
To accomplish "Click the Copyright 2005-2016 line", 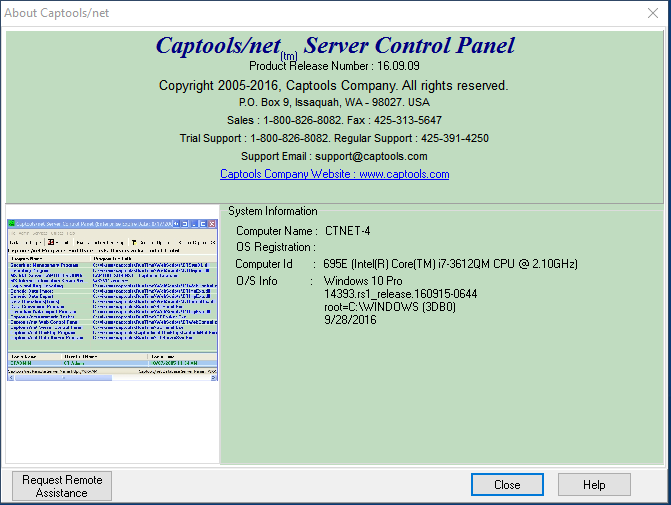I will point(334,85).
